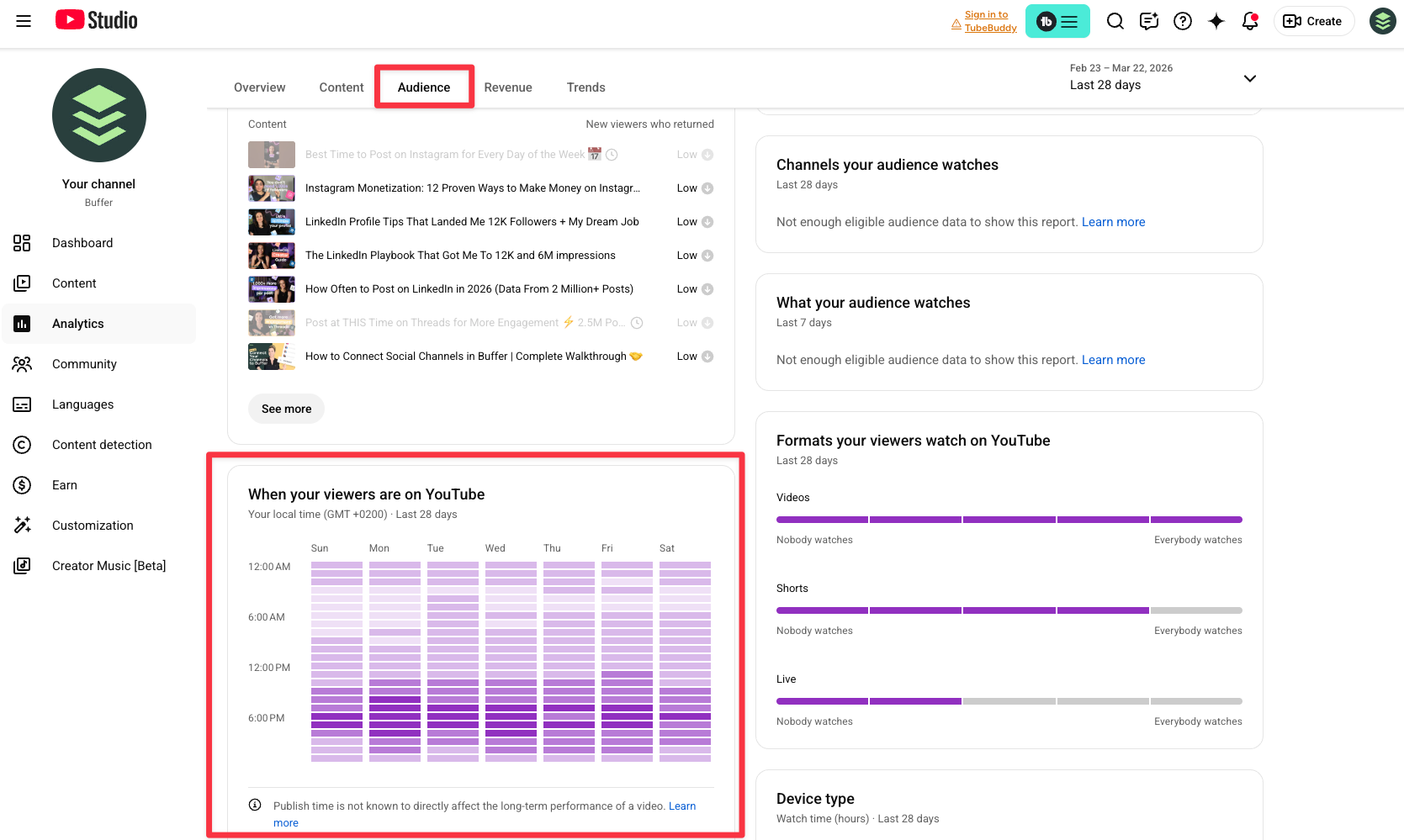
Task: Open Creator Music [Beta]
Action: (x=109, y=565)
